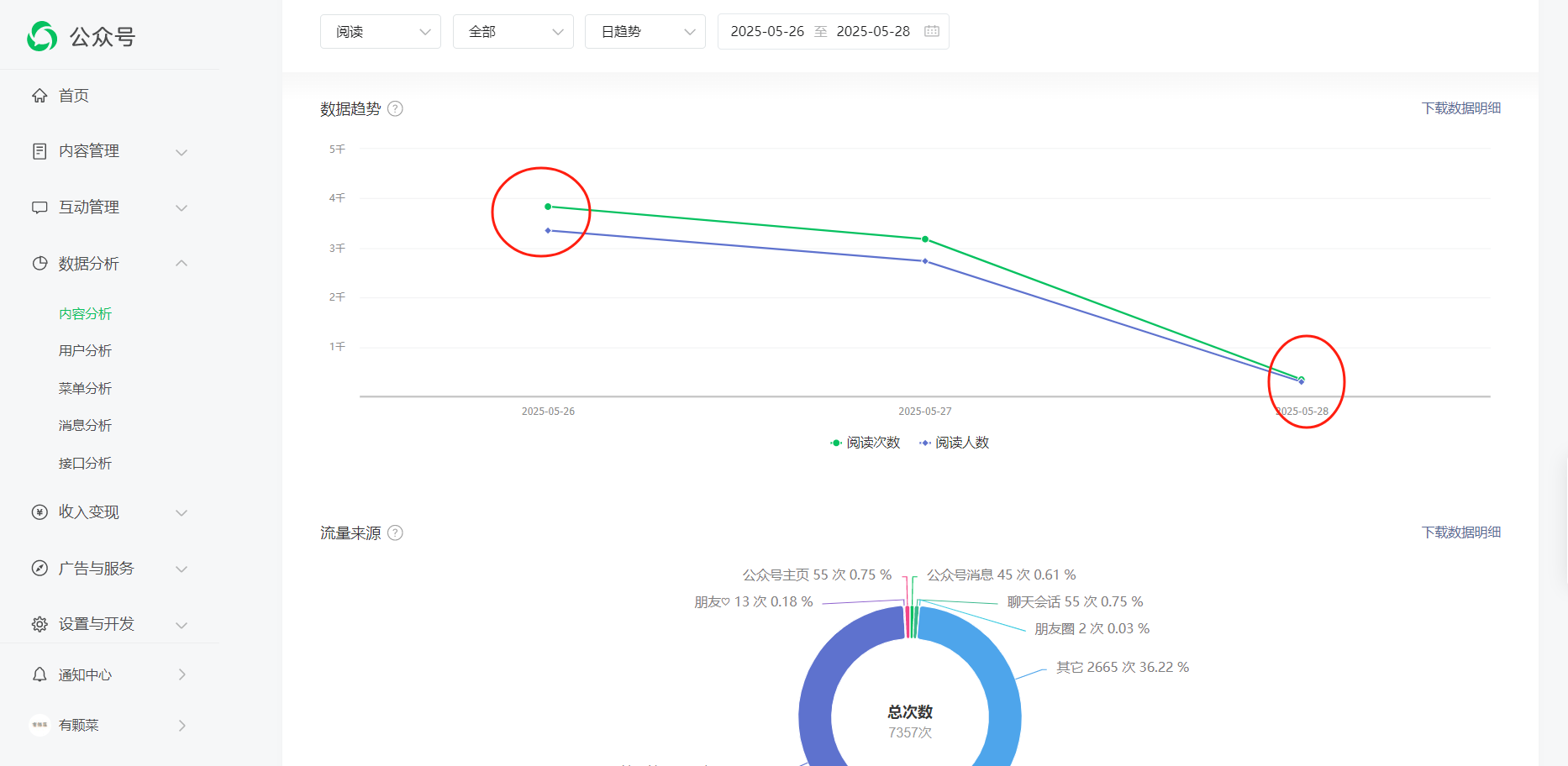The width and height of the screenshot is (1568, 766).
Task: Click the 数据分析 pie chart icon
Action: (39, 264)
